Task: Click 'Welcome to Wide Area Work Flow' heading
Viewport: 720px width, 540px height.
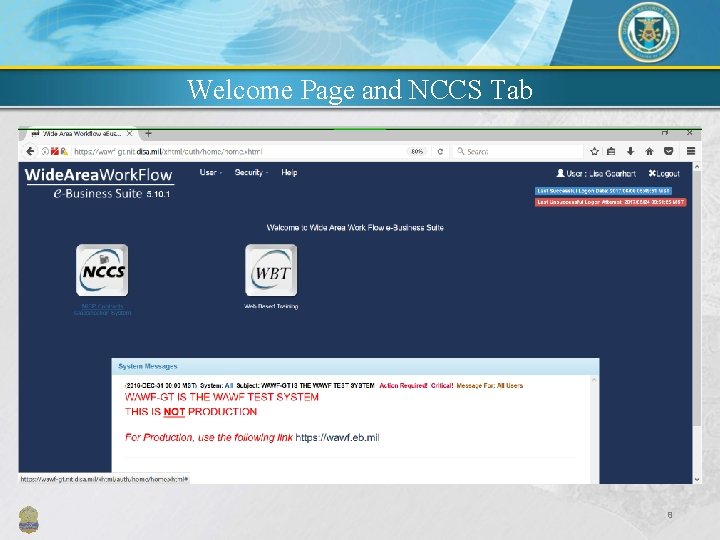Action: click(x=355, y=227)
